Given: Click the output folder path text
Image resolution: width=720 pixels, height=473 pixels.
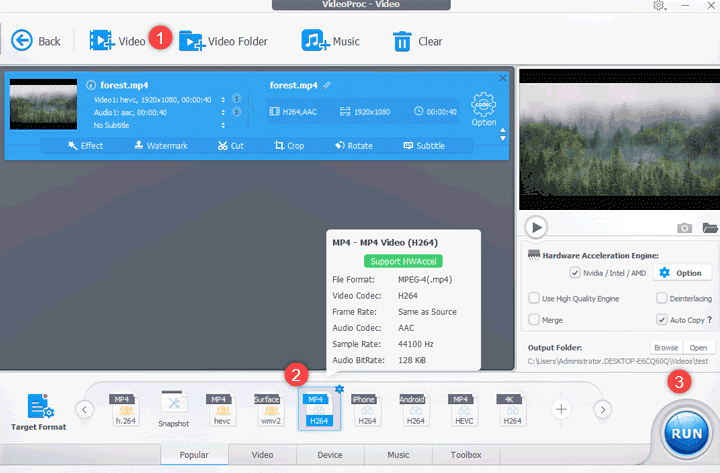Looking at the screenshot, I should 618,361.
